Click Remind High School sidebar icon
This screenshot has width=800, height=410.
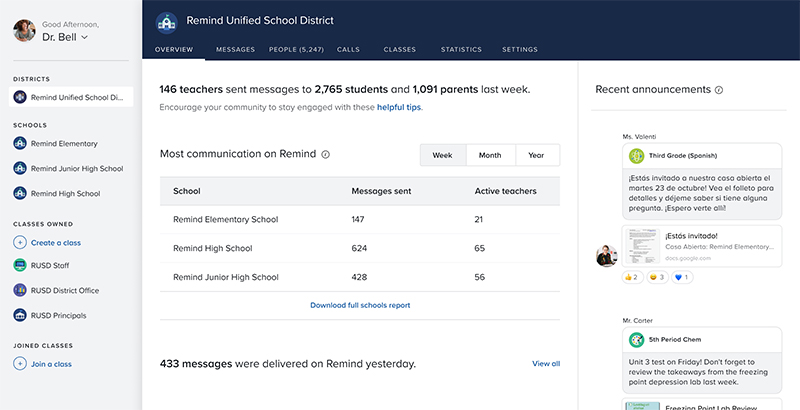click(x=20, y=193)
